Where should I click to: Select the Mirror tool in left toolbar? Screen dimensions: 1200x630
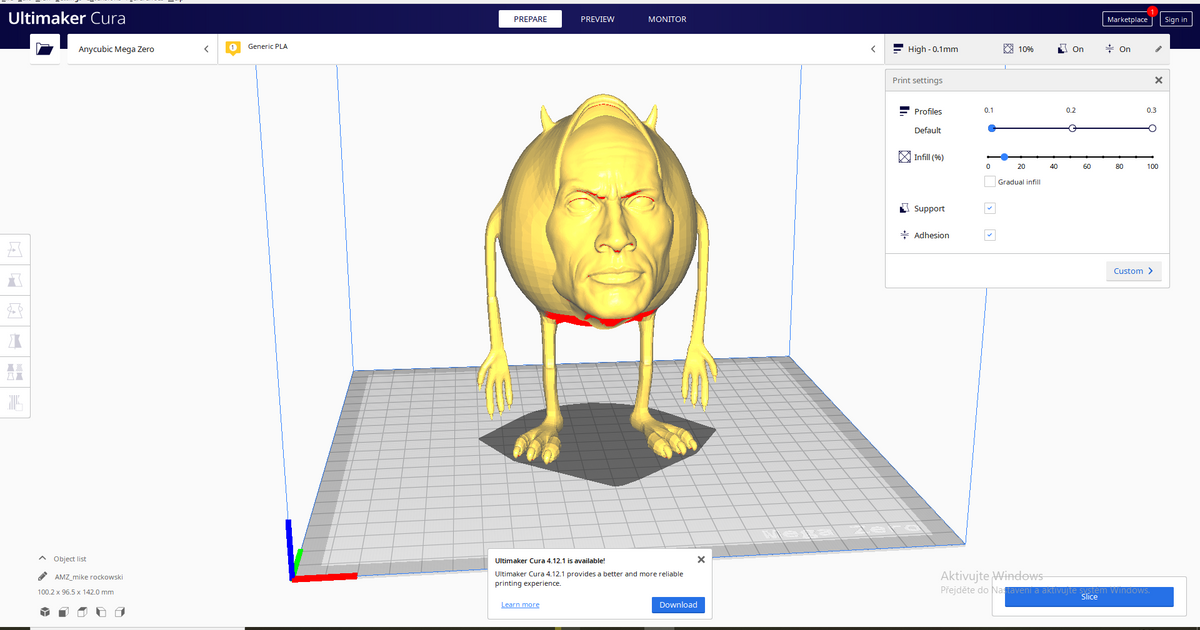[16, 341]
